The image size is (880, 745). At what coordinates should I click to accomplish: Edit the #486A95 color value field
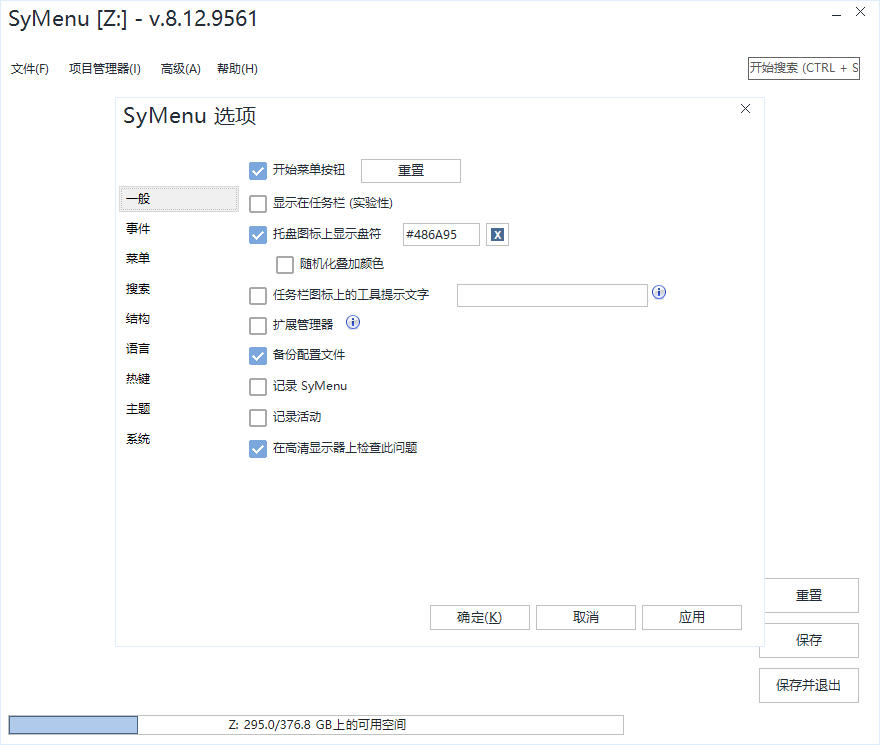(440, 233)
